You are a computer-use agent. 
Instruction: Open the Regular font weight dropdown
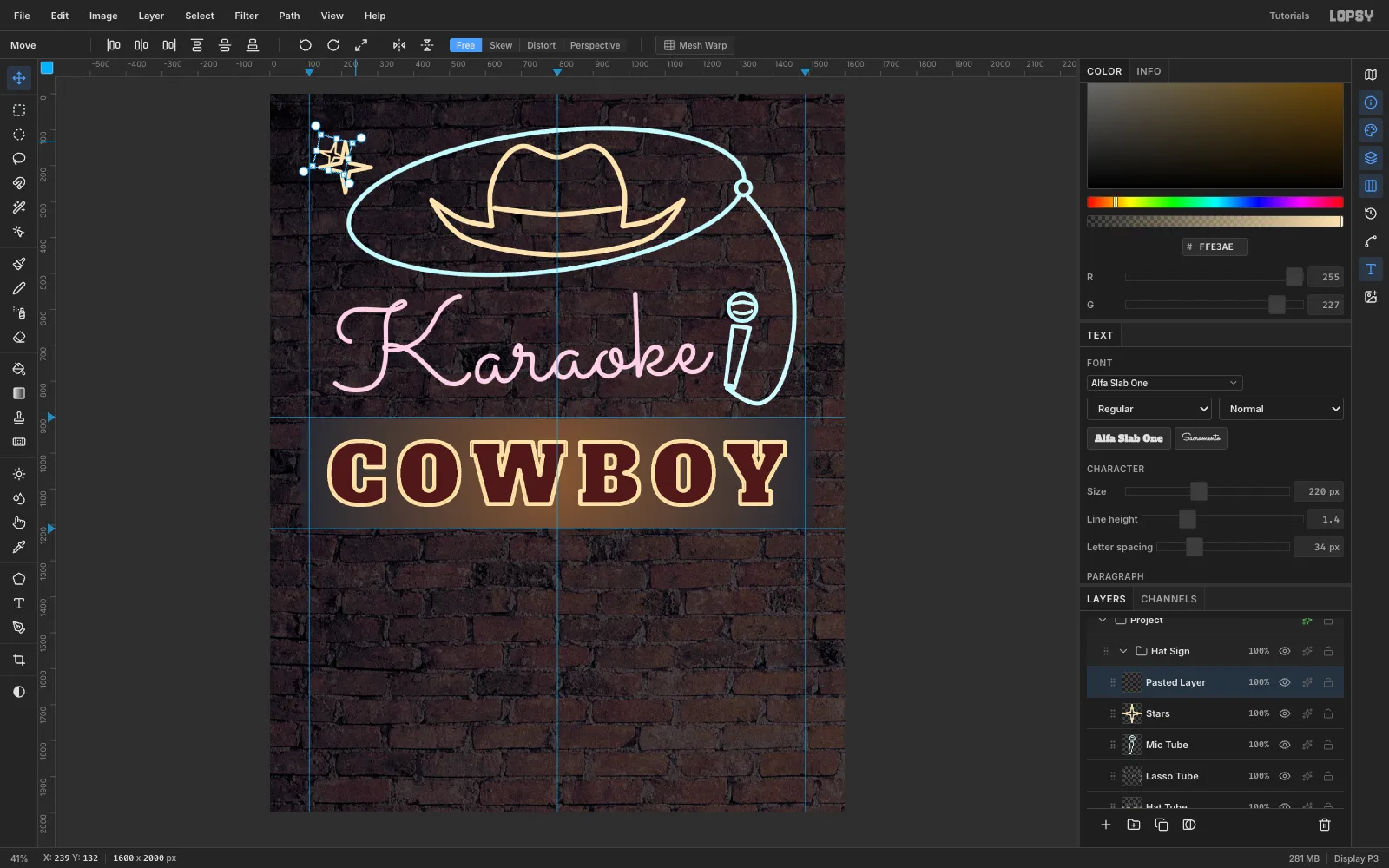pyautogui.click(x=1149, y=409)
